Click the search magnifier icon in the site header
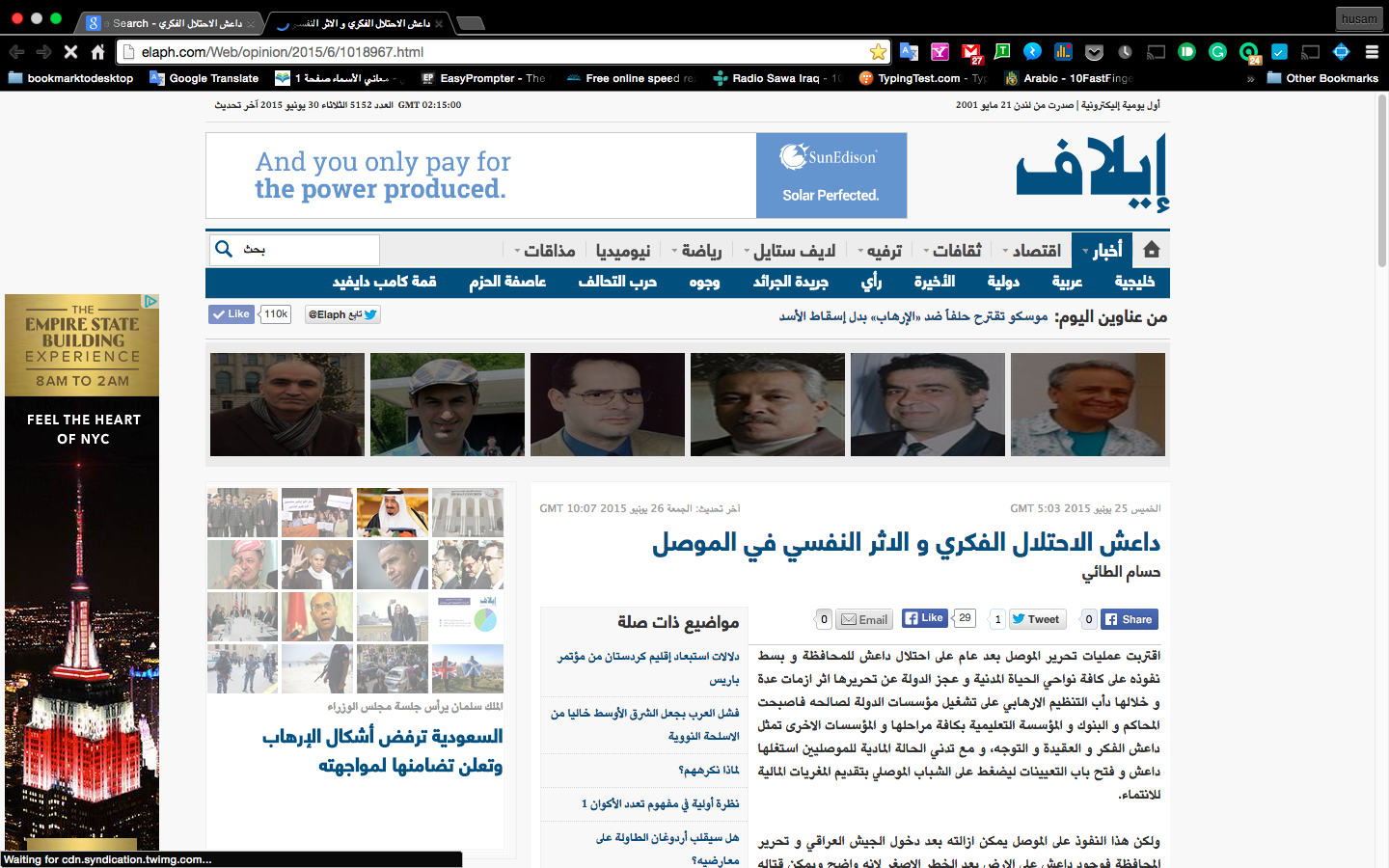This screenshot has width=1389, height=868. click(x=224, y=249)
